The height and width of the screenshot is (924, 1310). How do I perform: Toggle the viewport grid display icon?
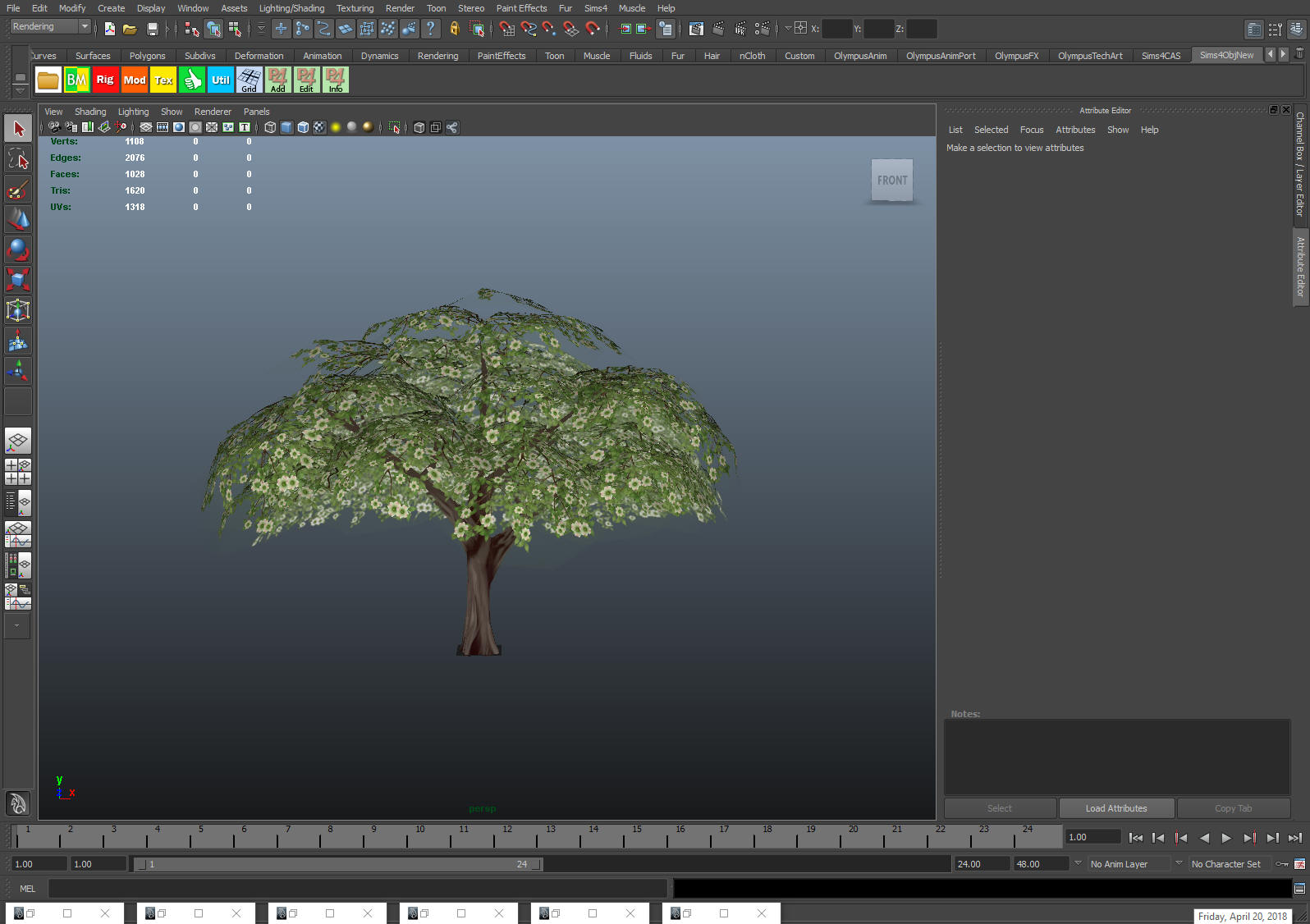[146, 127]
